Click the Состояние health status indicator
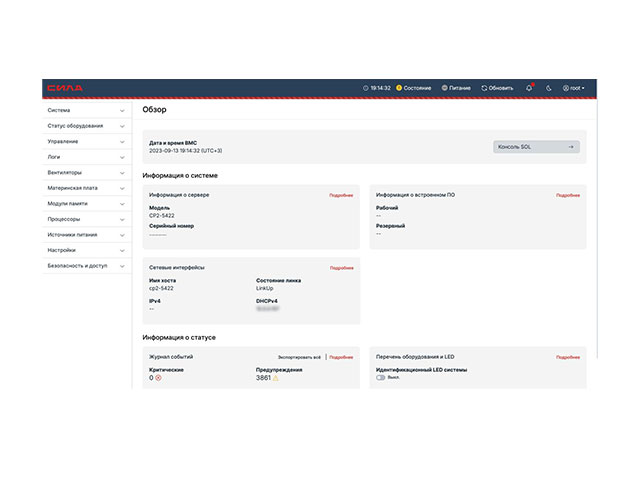 point(414,88)
